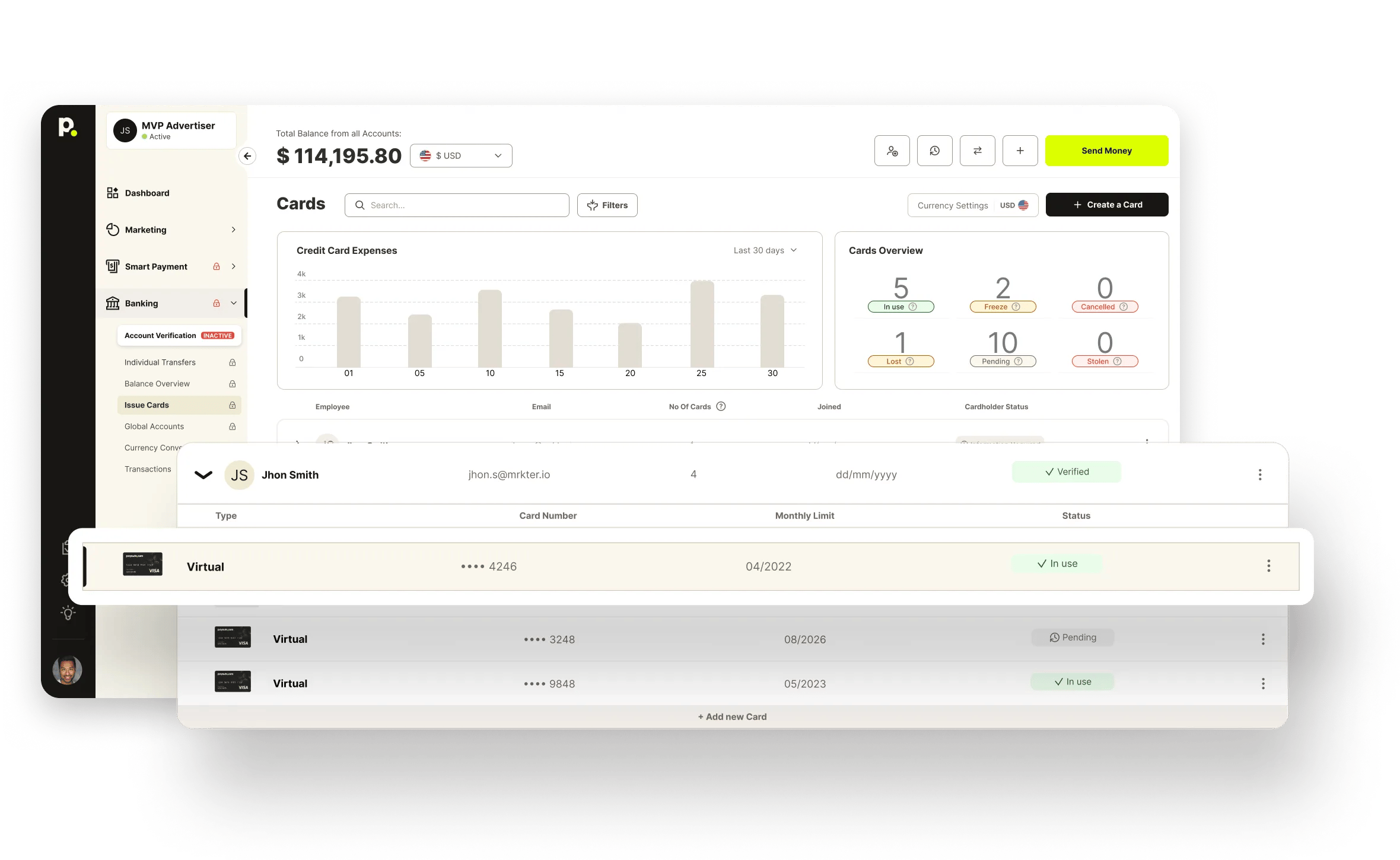Click the plus icon next to Send Money
The width and height of the screenshot is (1400, 860).
(1020, 151)
